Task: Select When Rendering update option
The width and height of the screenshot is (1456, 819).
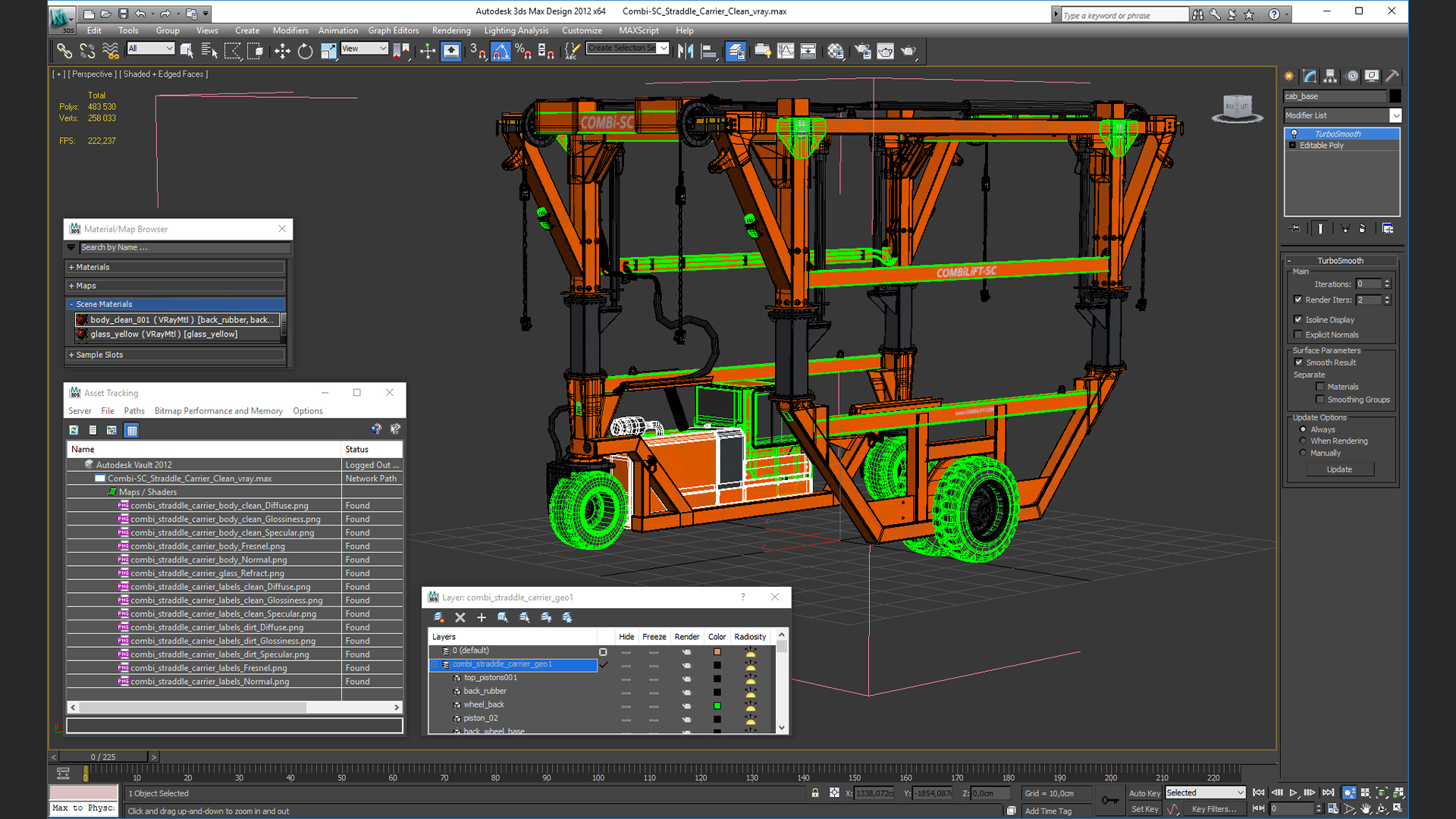Action: coord(1303,441)
